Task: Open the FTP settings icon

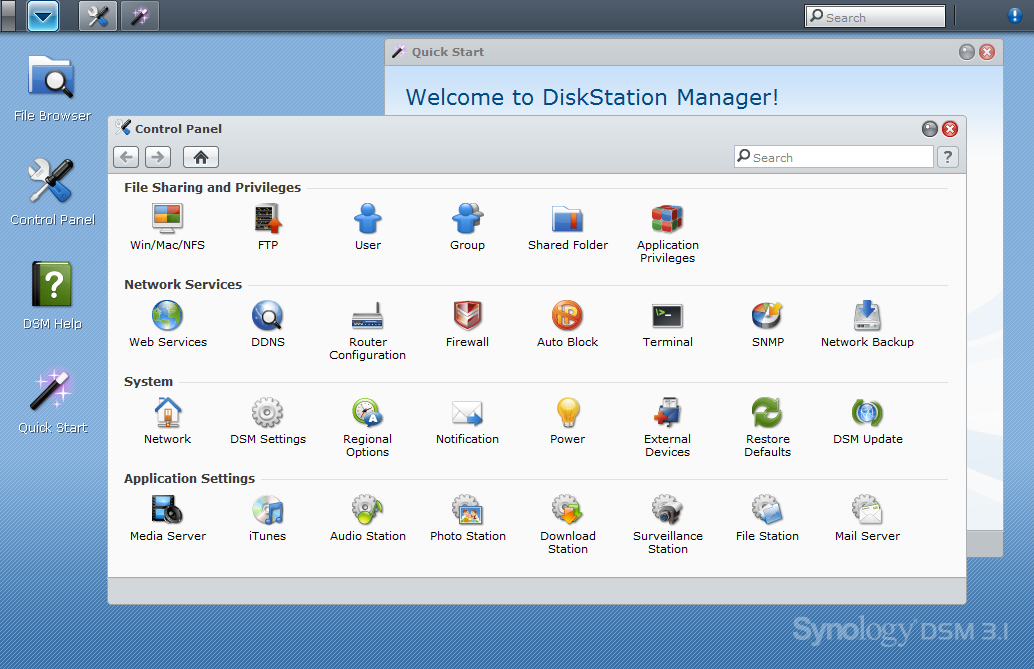Action: [268, 227]
